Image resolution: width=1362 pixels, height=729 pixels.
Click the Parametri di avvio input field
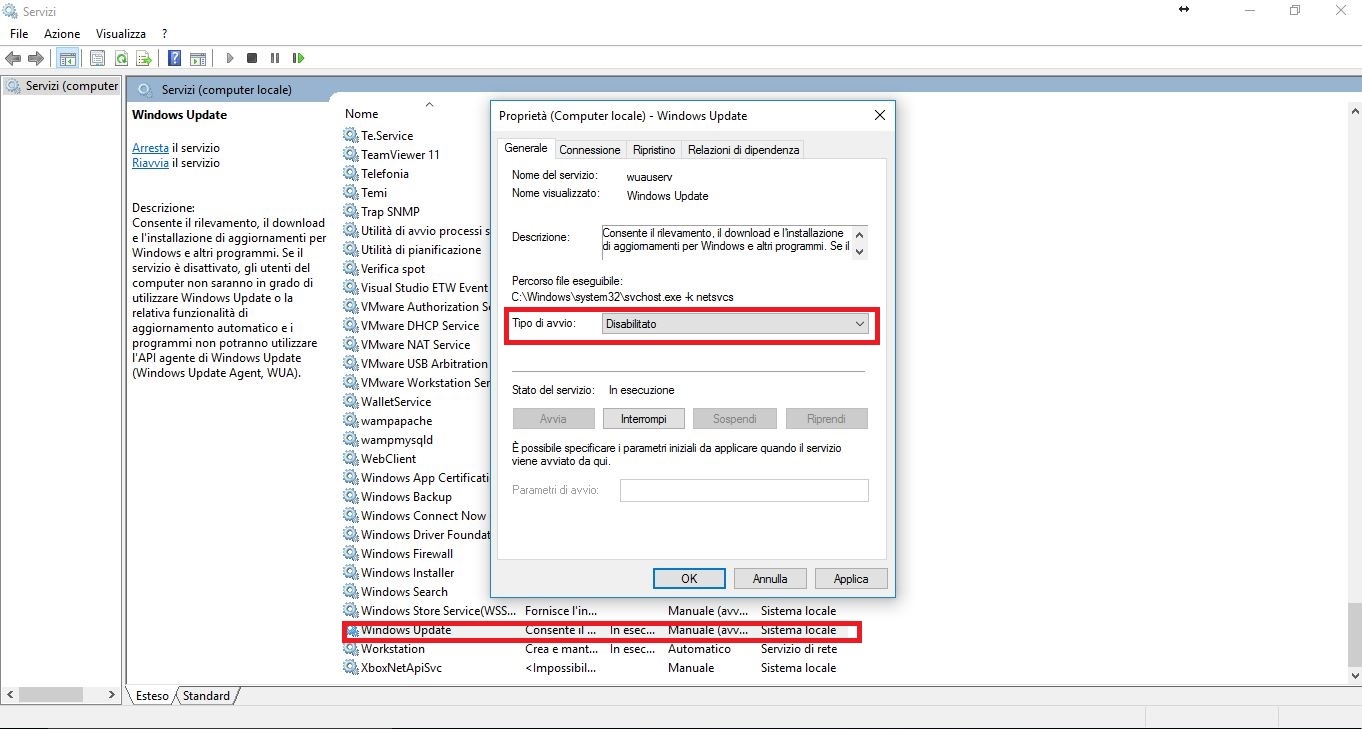(744, 490)
